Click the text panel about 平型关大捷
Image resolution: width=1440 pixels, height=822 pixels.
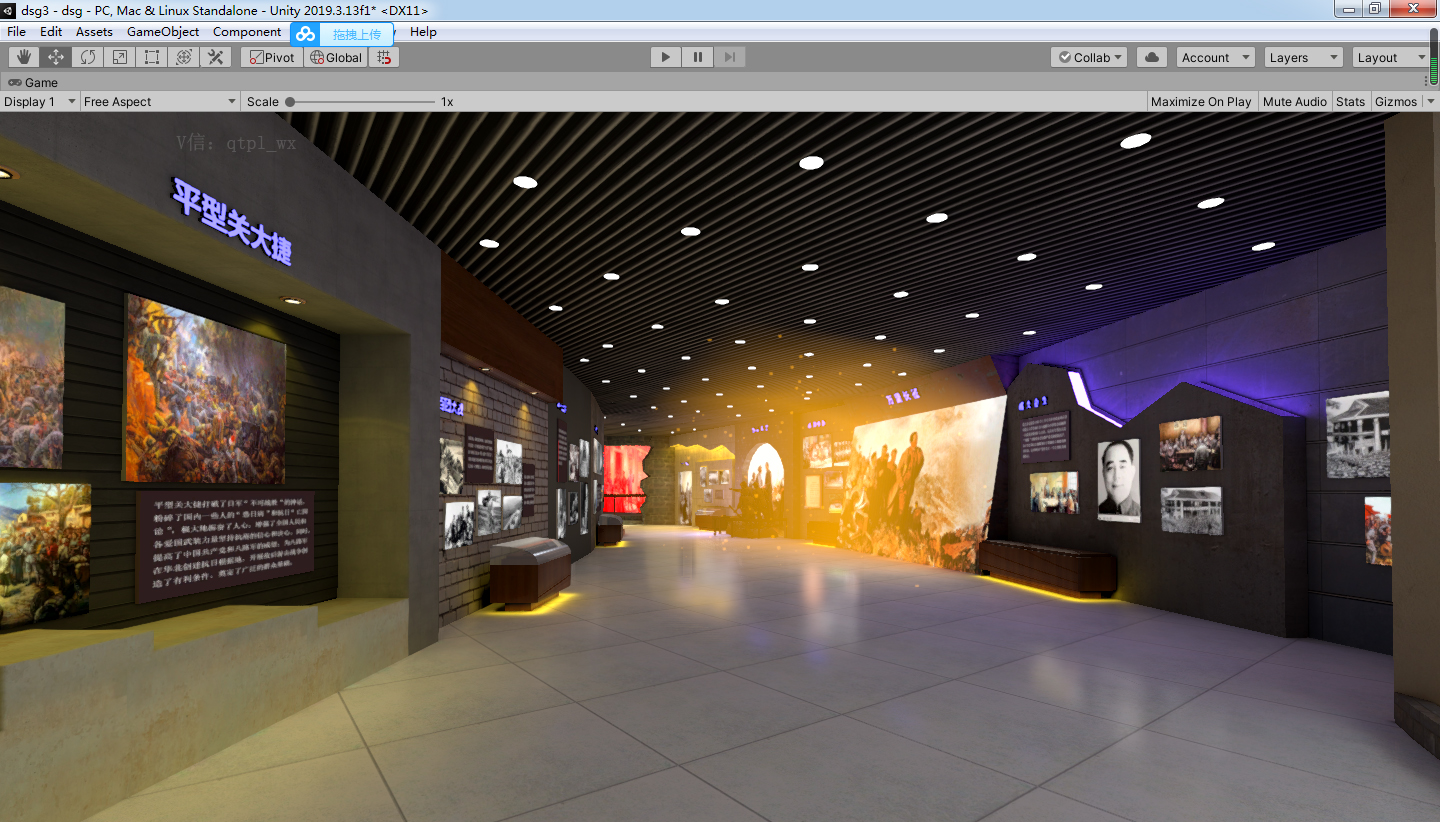point(225,546)
